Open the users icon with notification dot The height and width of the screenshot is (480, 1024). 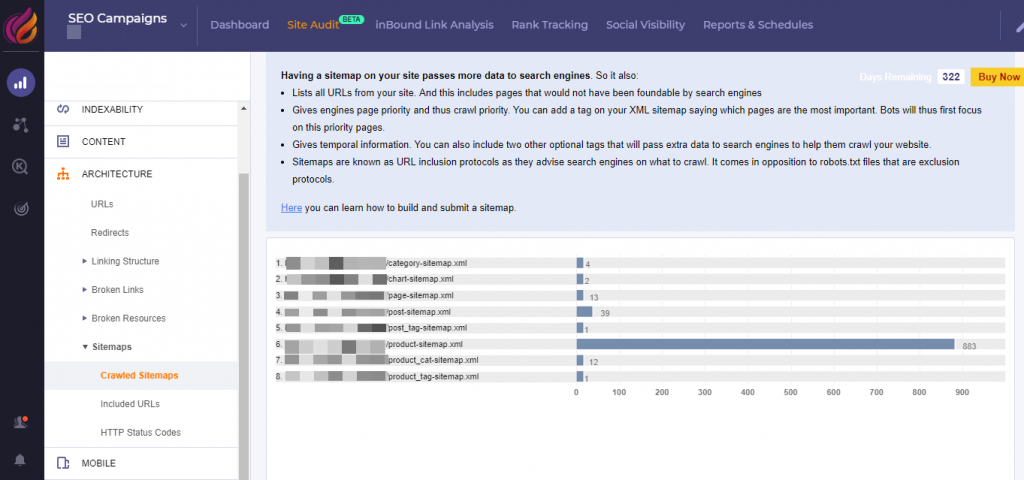tap(21, 422)
